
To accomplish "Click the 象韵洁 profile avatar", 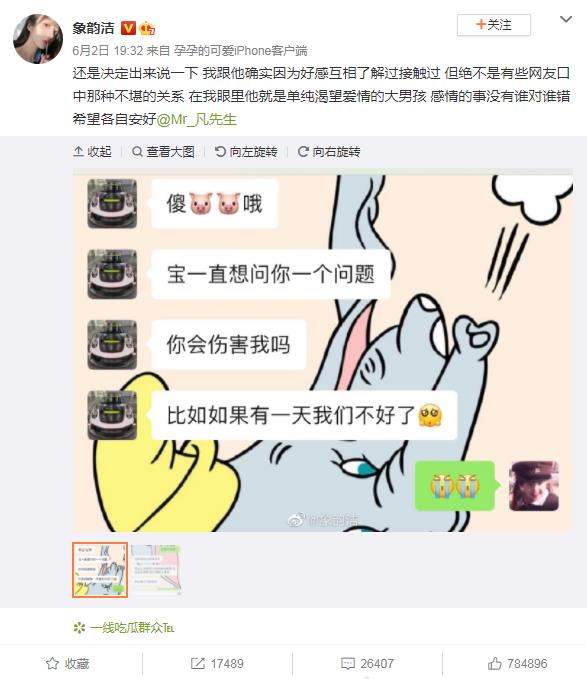I will click(x=38, y=39).
